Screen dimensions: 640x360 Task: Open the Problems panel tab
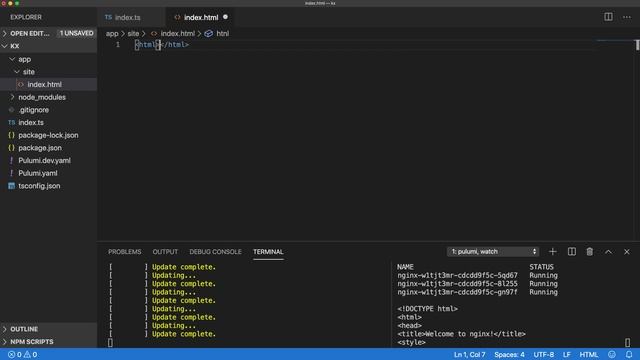[124, 252]
